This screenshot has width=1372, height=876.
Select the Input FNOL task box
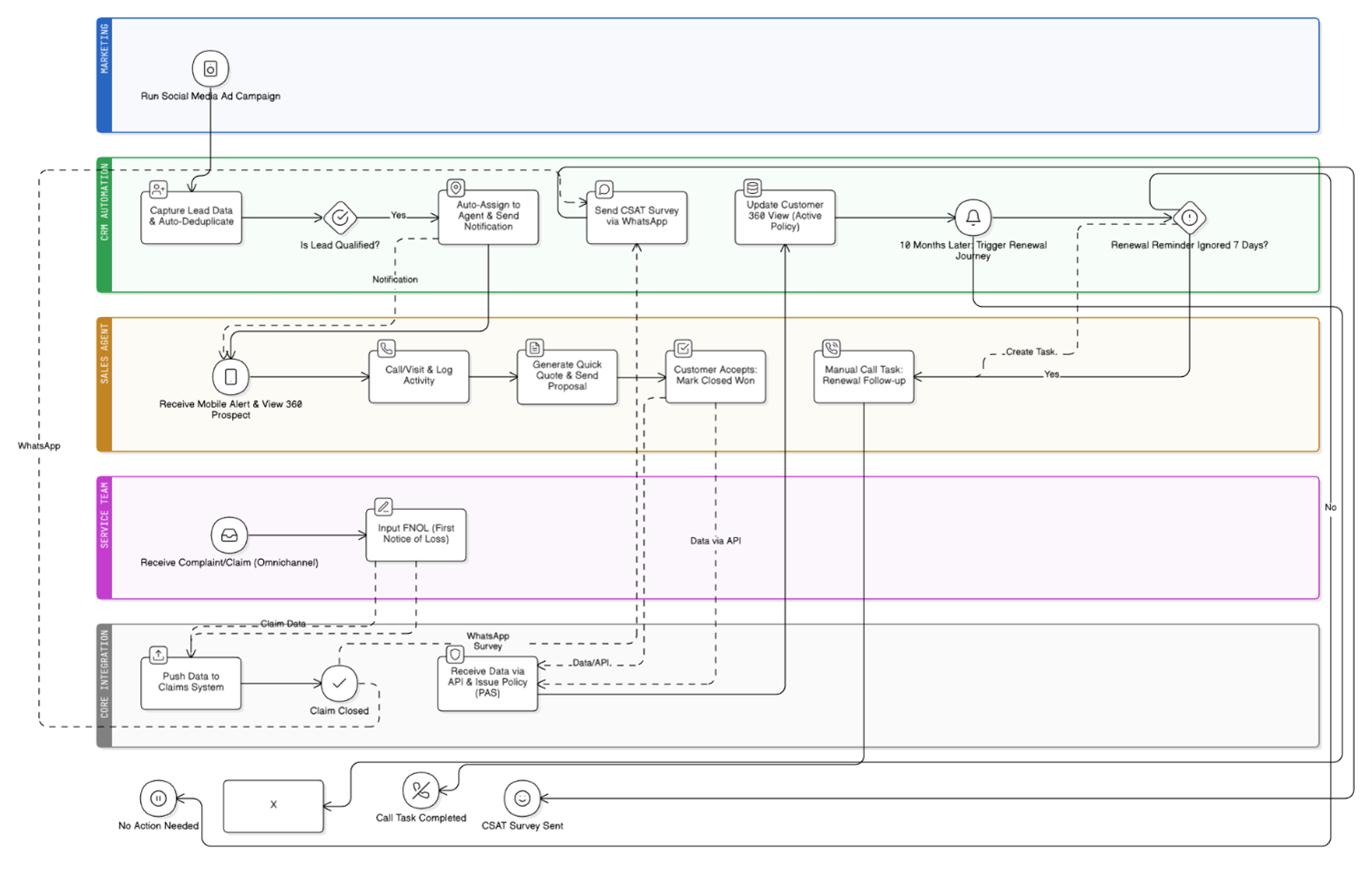[x=416, y=535]
